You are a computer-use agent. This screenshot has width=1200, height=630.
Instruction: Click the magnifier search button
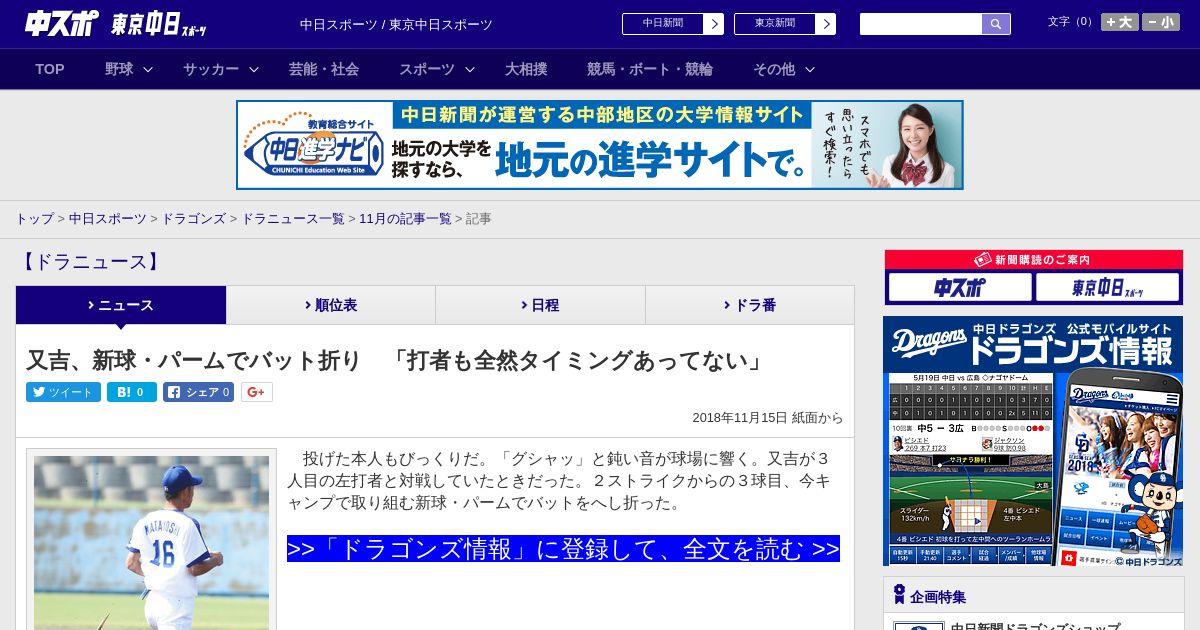(x=996, y=24)
